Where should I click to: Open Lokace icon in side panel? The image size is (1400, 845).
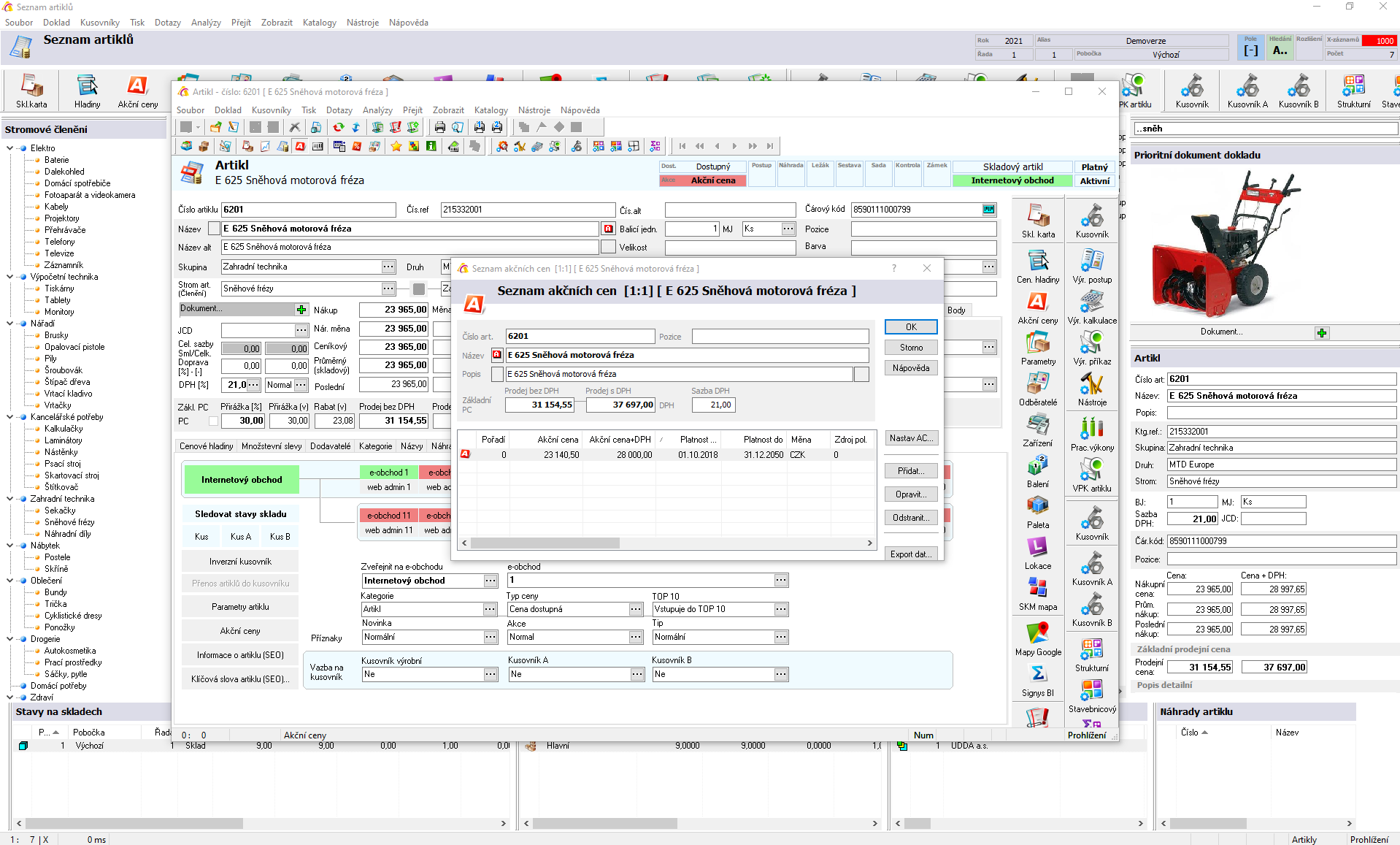(1038, 552)
